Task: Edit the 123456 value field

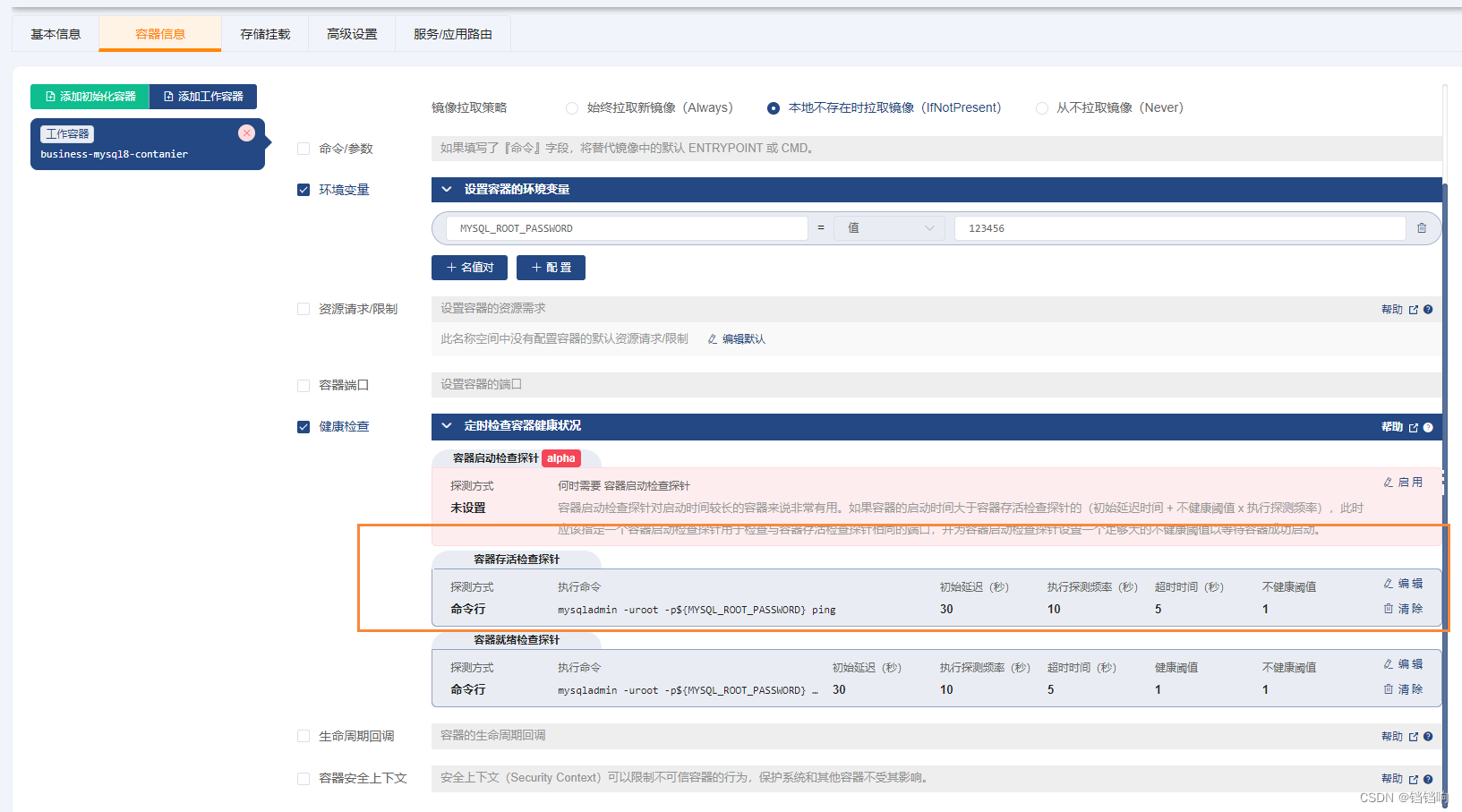Action: [x=1180, y=228]
